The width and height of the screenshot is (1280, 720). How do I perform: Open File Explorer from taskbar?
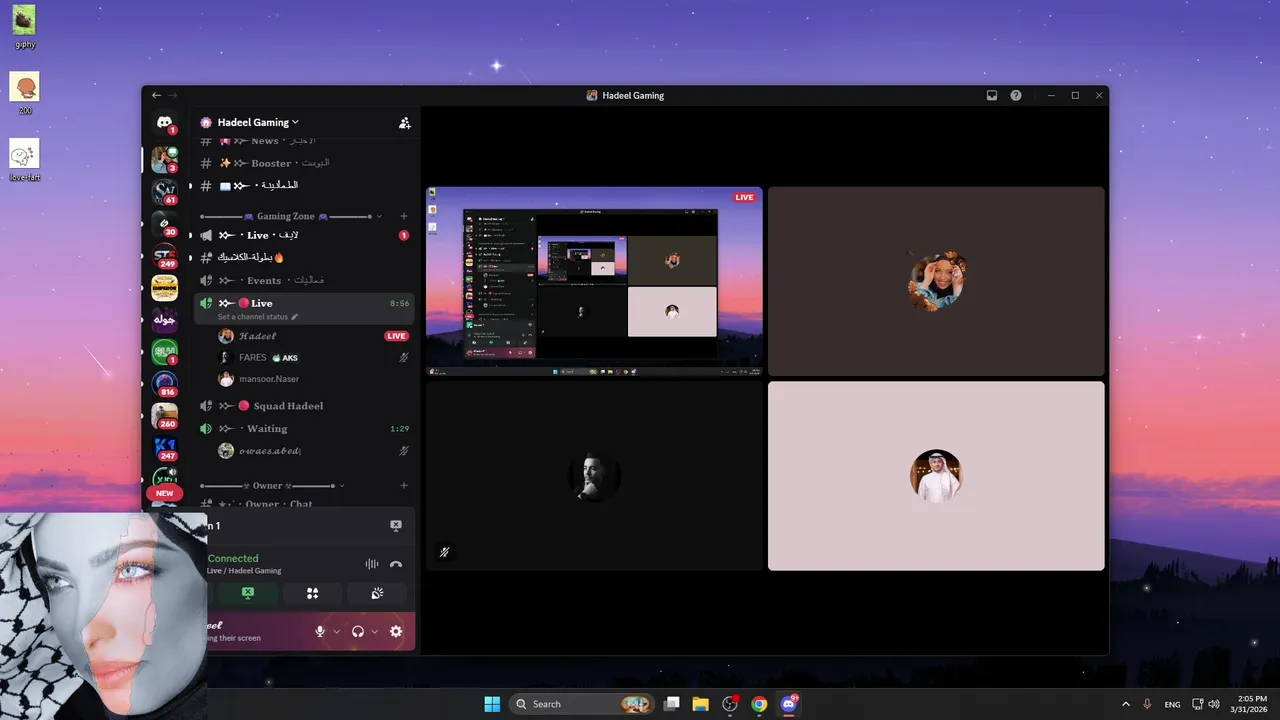coord(701,704)
